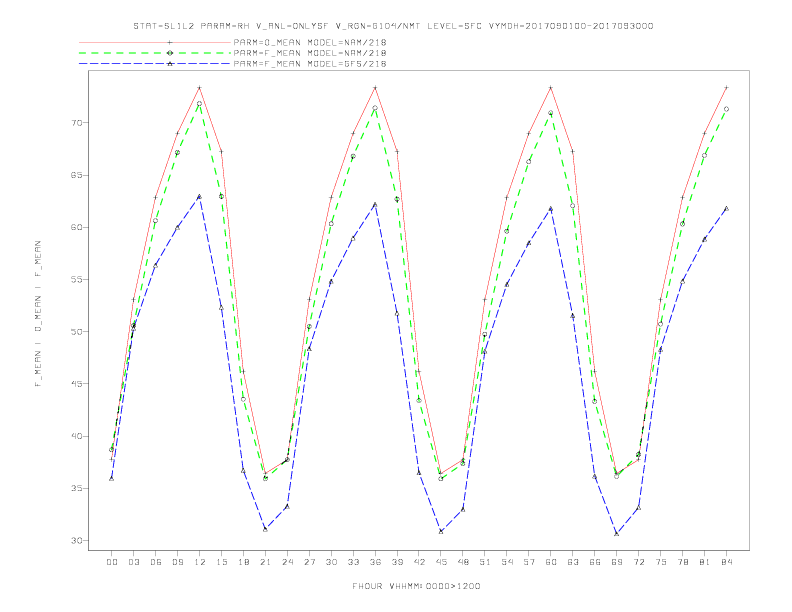Screen dimensions: 792x612
Task: Click x-axis tick label 33
Action: click(353, 562)
